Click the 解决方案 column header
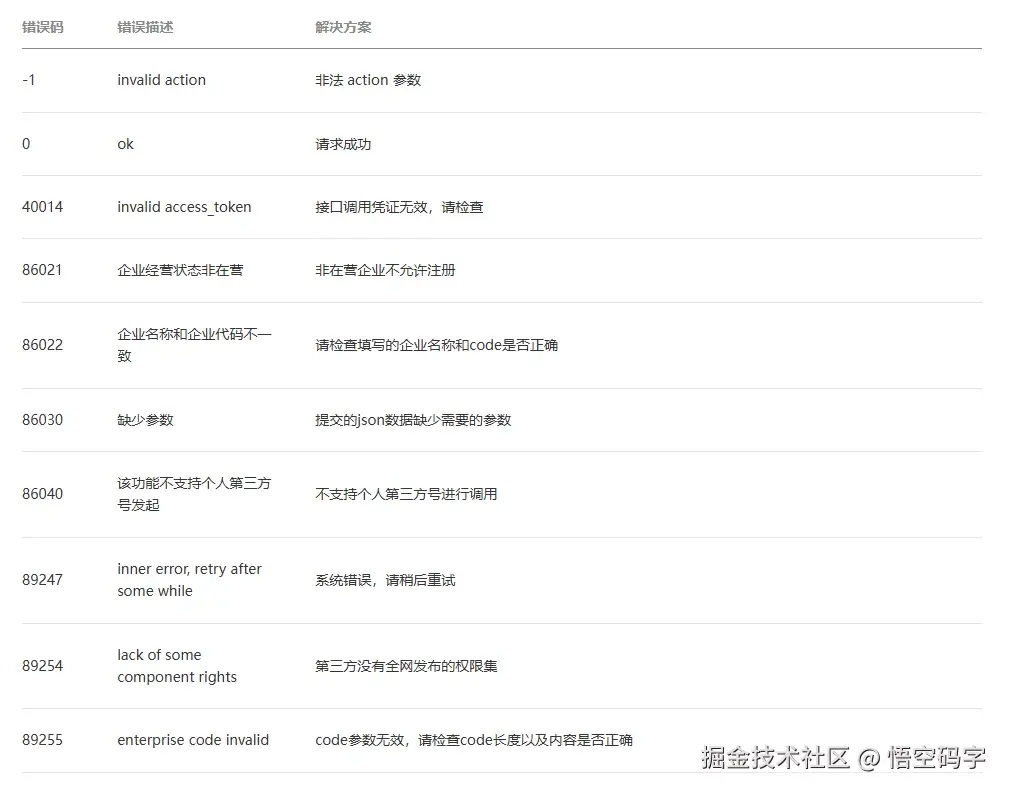 pos(343,27)
